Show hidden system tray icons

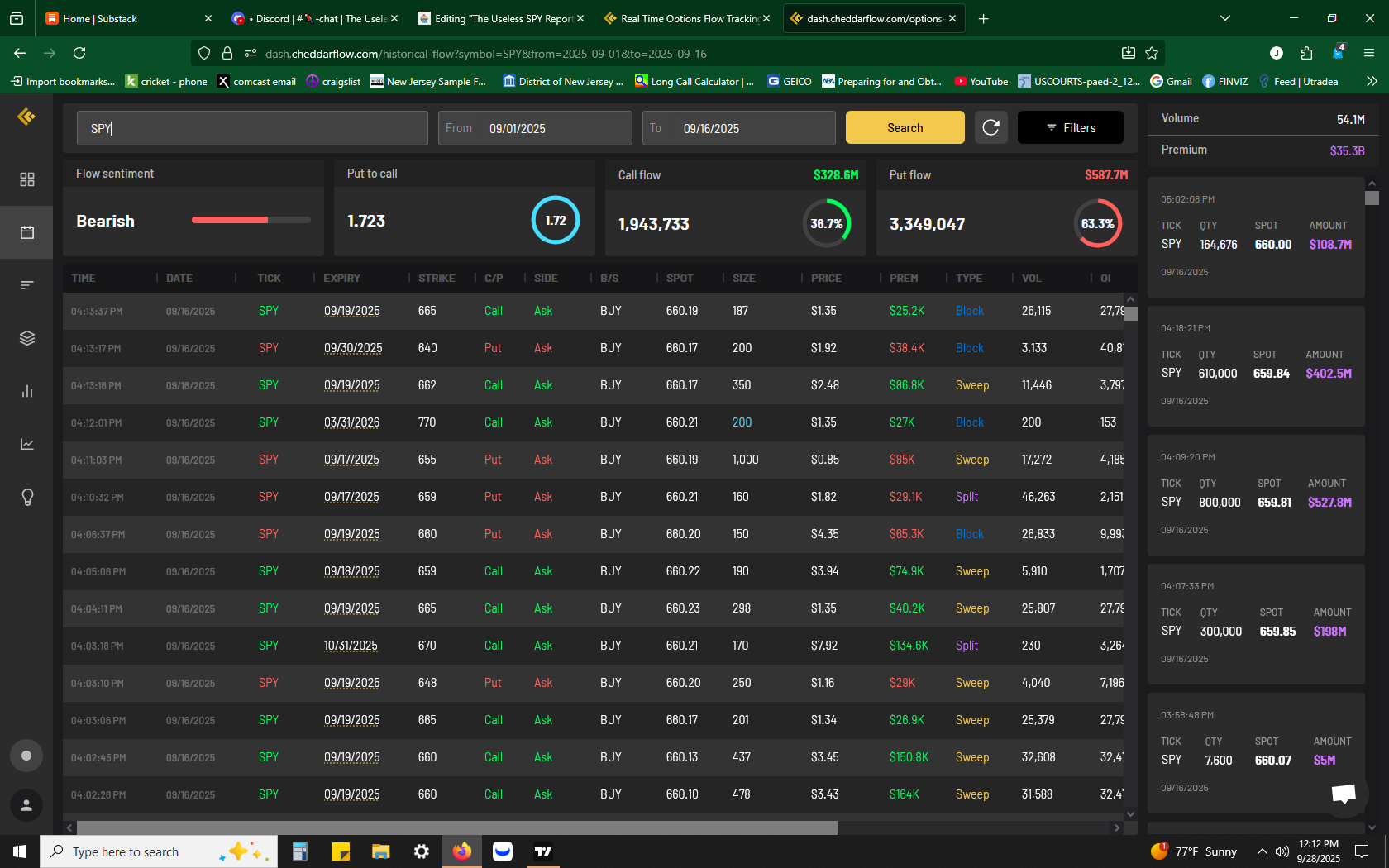(1262, 851)
